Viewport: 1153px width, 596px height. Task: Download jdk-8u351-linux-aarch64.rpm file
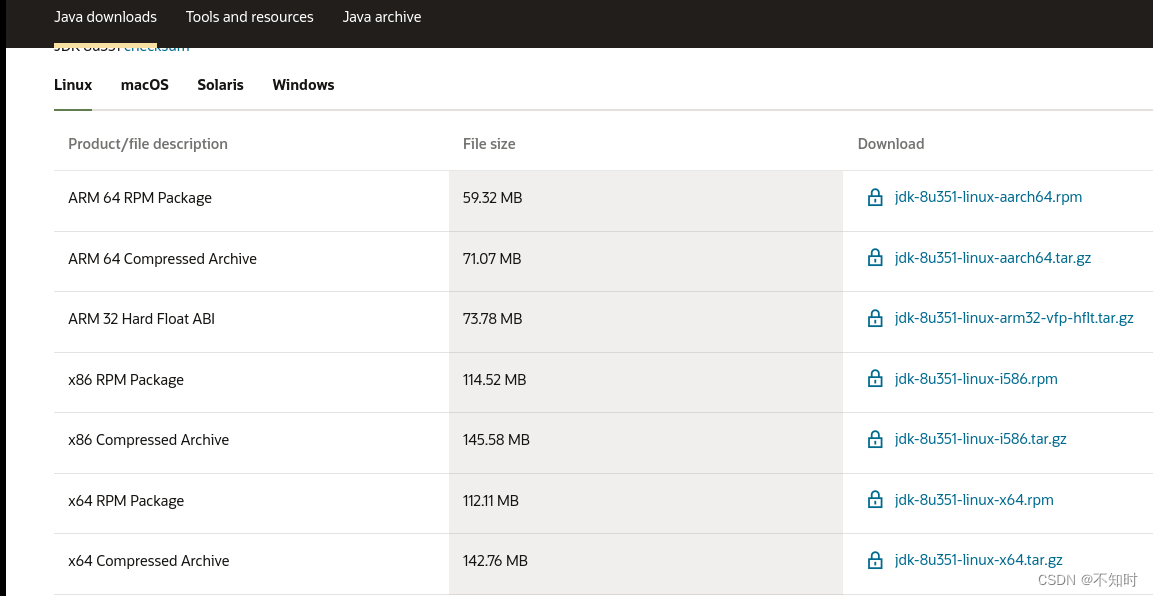pos(988,197)
